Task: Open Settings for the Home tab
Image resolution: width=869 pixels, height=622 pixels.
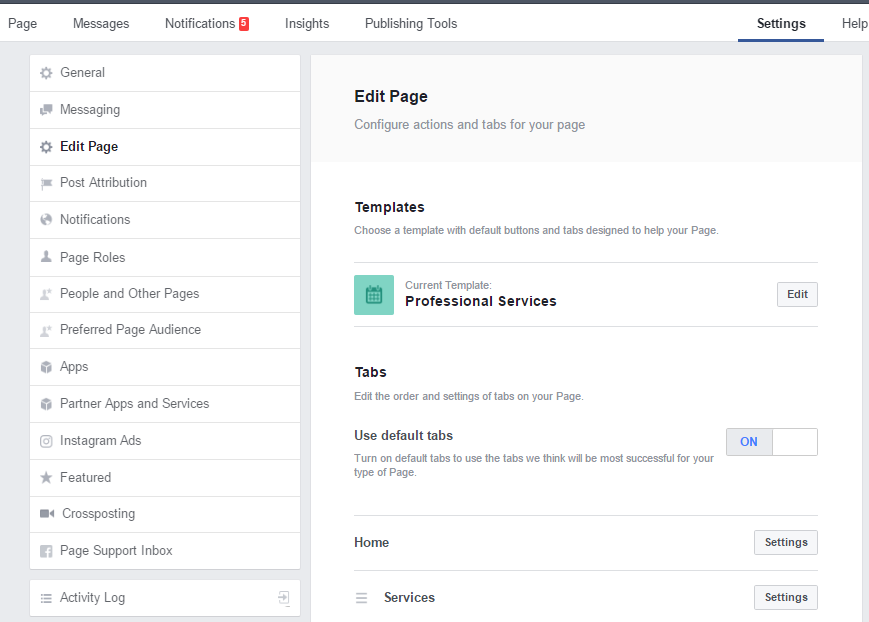Action: (x=785, y=542)
